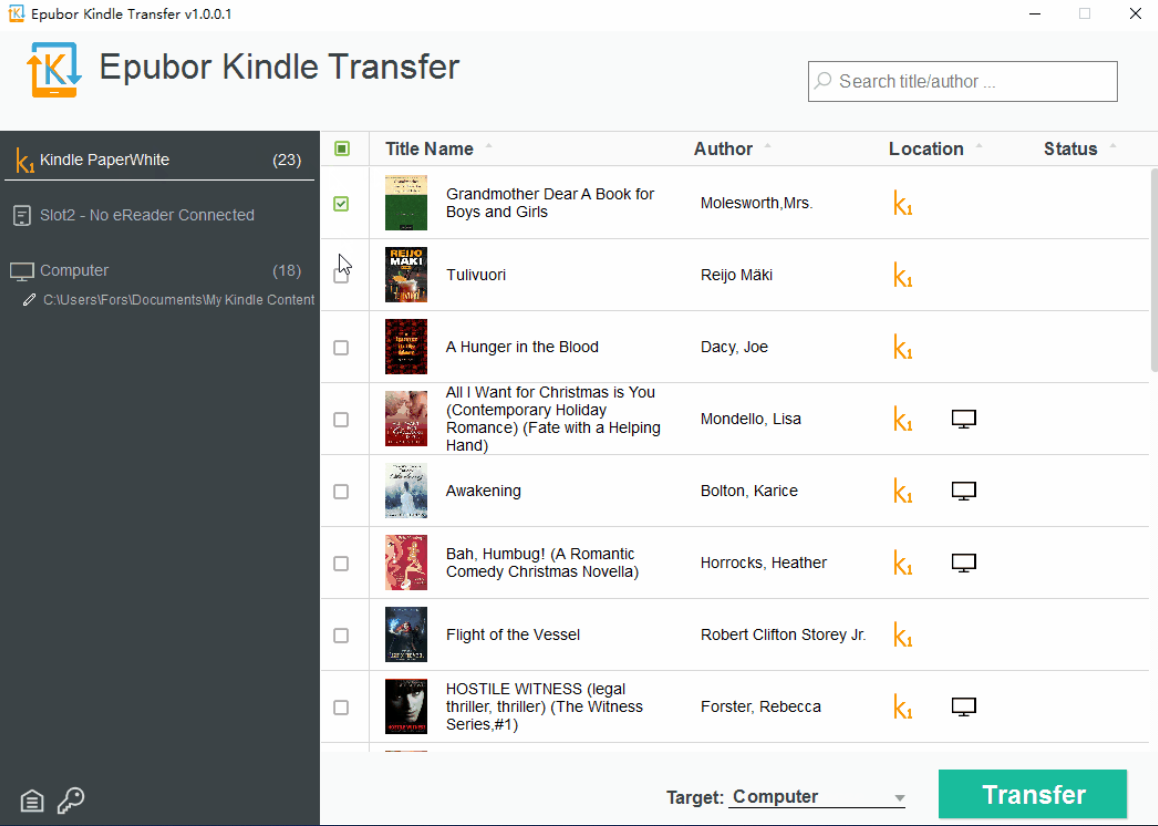The height and width of the screenshot is (826, 1158).
Task: Check the Flight of the Vessel checkbox
Action: (341, 635)
